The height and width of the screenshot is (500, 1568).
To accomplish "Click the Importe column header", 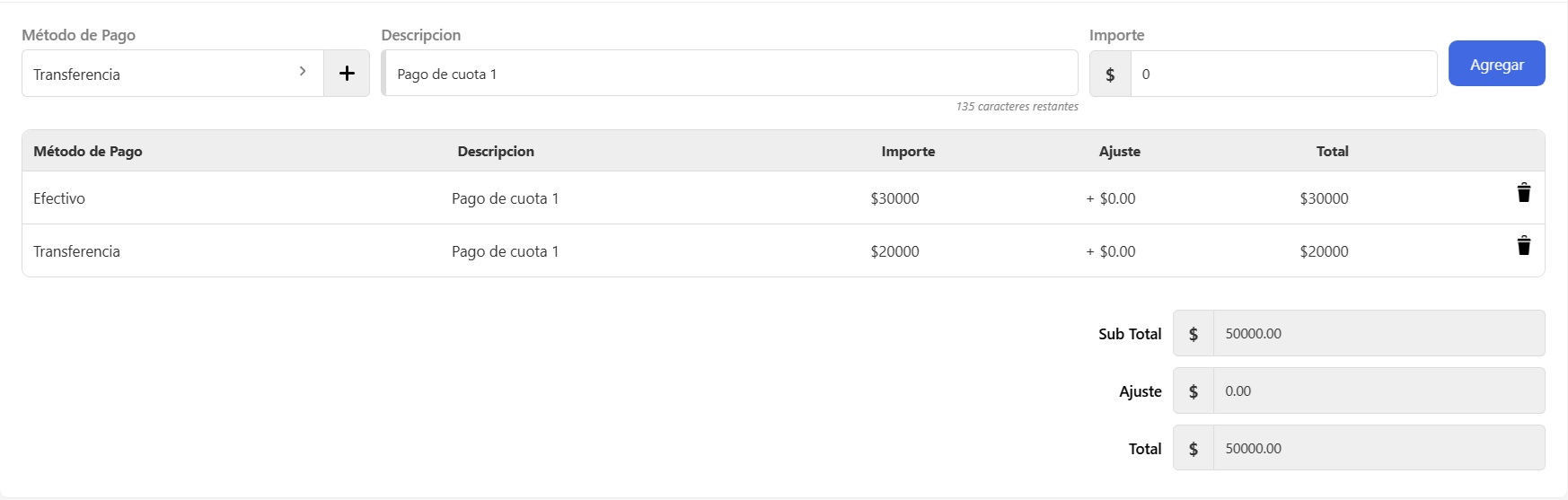I will pos(908,152).
